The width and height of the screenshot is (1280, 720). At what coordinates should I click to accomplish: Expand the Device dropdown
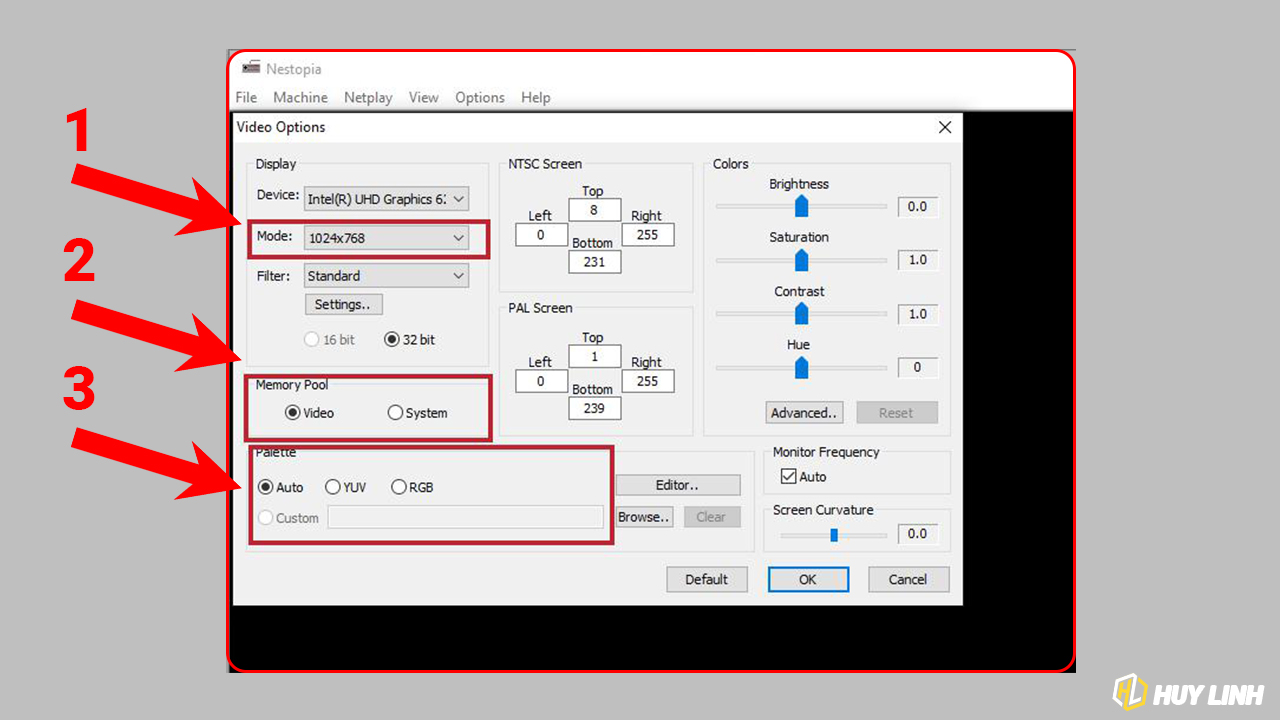pos(386,199)
